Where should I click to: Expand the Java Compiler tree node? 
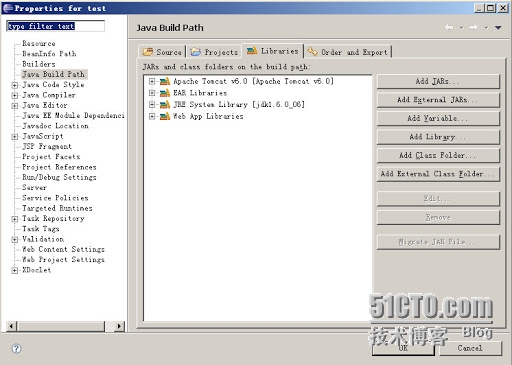click(14, 95)
